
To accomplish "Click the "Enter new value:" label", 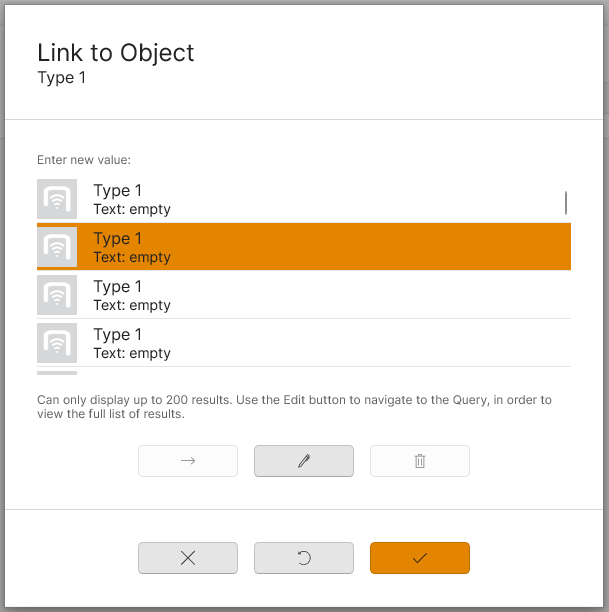I will coord(84,159).
